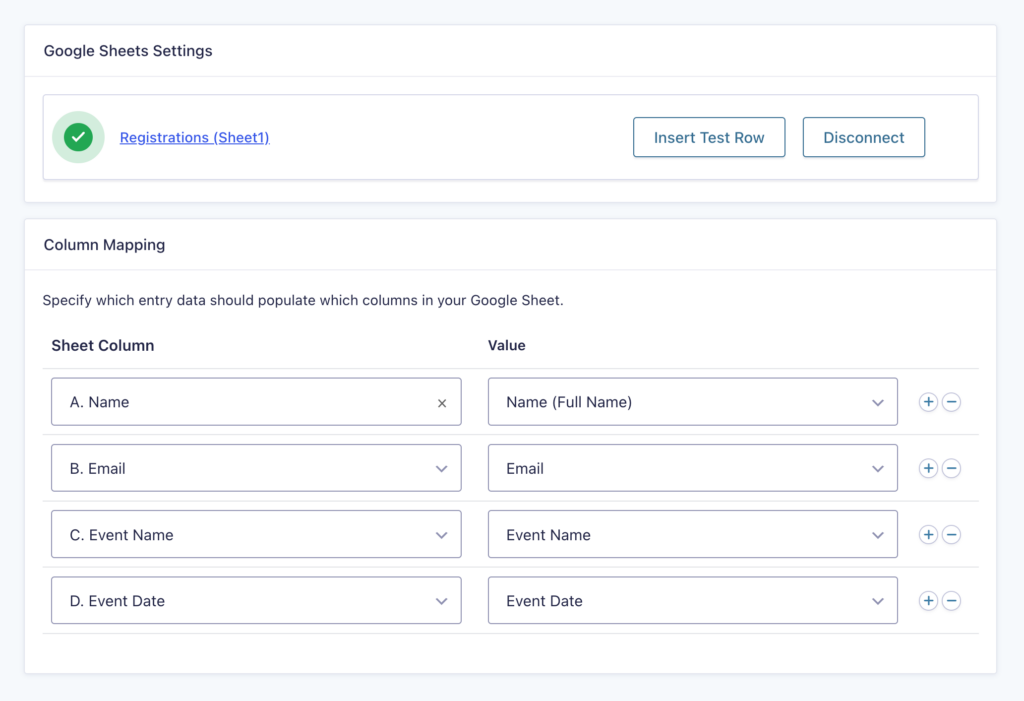Click the Insert Test Row button
Screen dimensions: 1024x701
[709, 137]
